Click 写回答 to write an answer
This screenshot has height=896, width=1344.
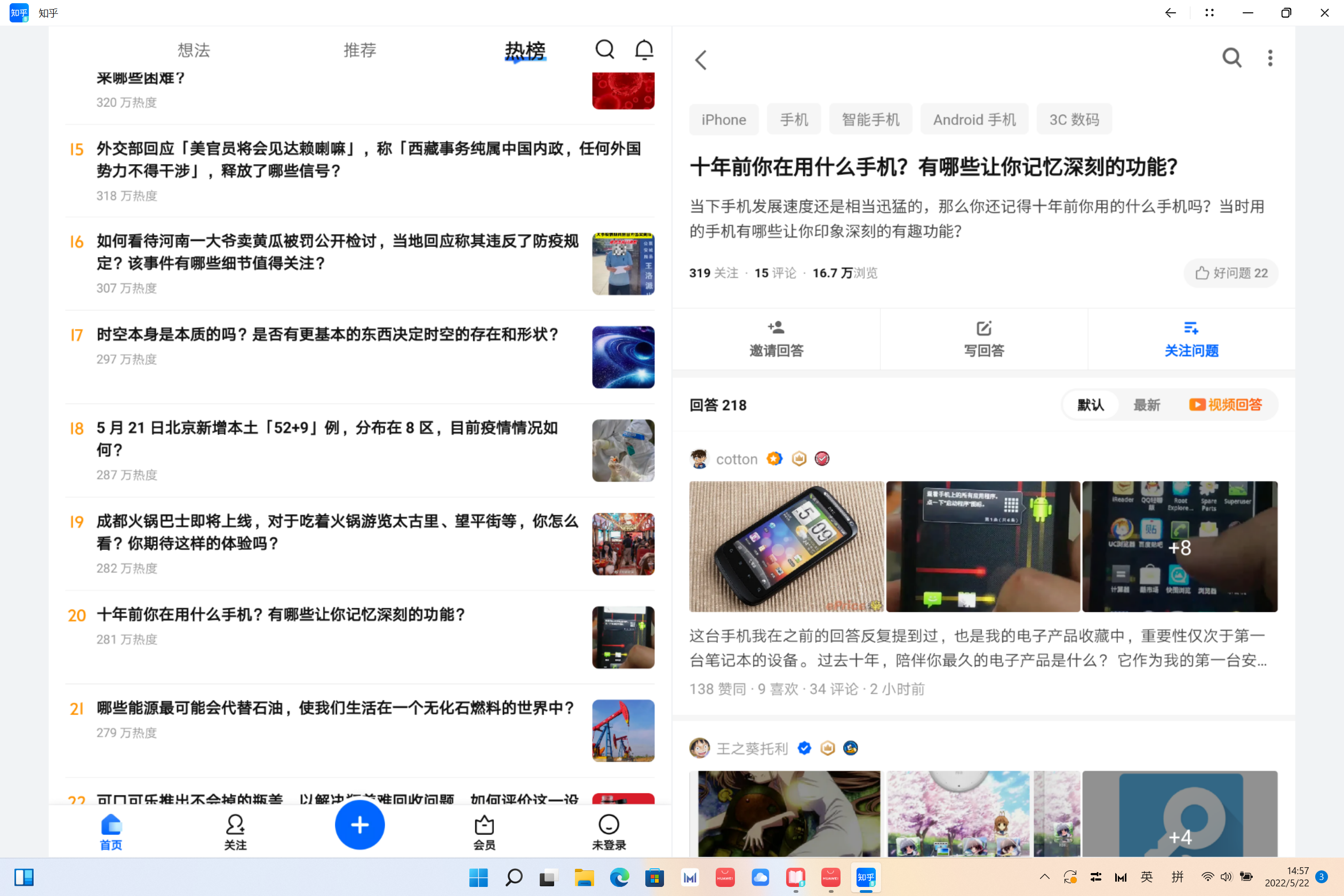[983, 339]
